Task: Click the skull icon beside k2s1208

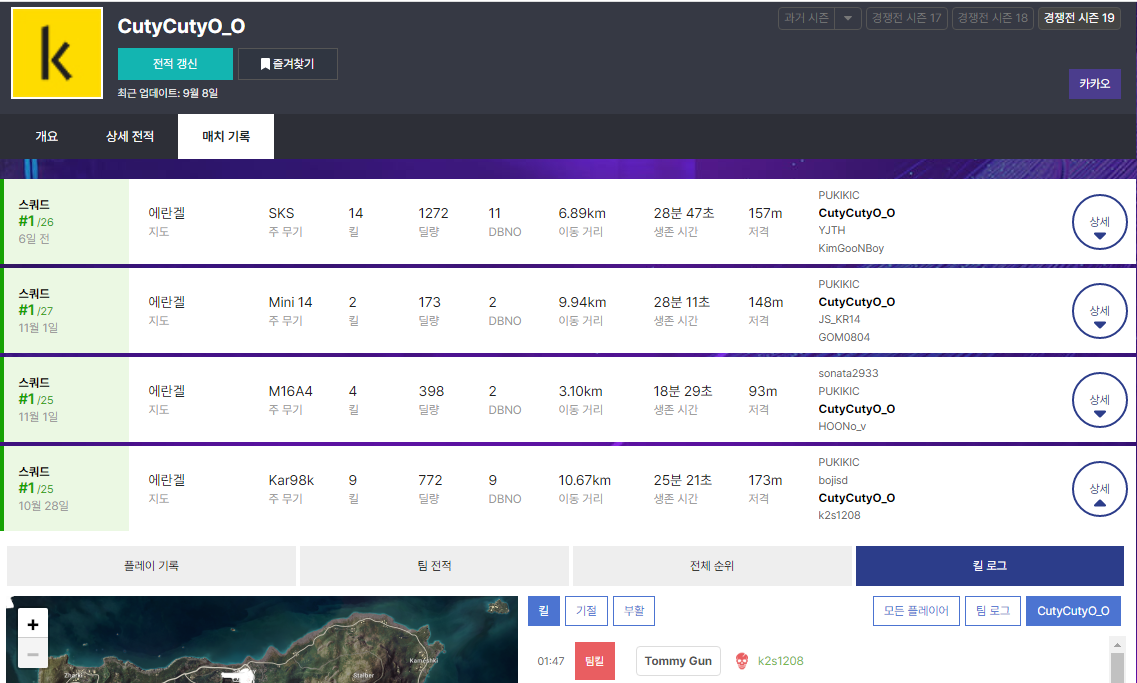Action: point(741,661)
